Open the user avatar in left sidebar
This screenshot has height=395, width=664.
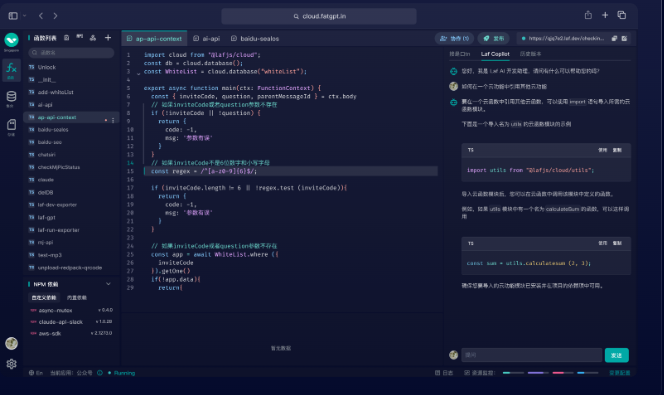tap(11, 343)
